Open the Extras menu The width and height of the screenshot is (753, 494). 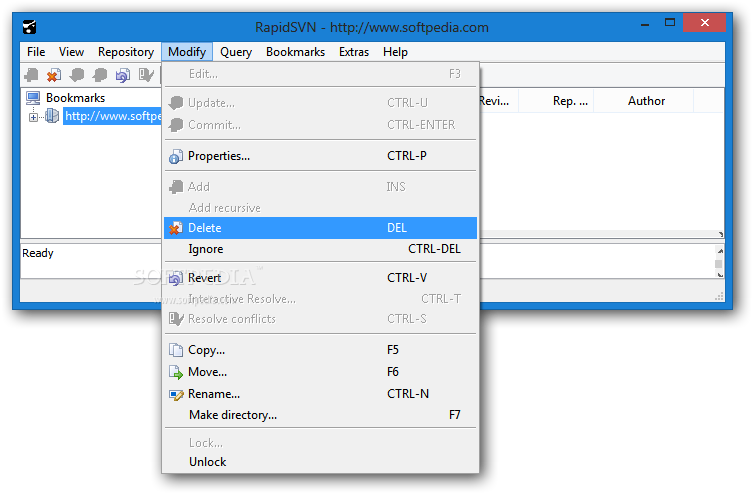(354, 52)
